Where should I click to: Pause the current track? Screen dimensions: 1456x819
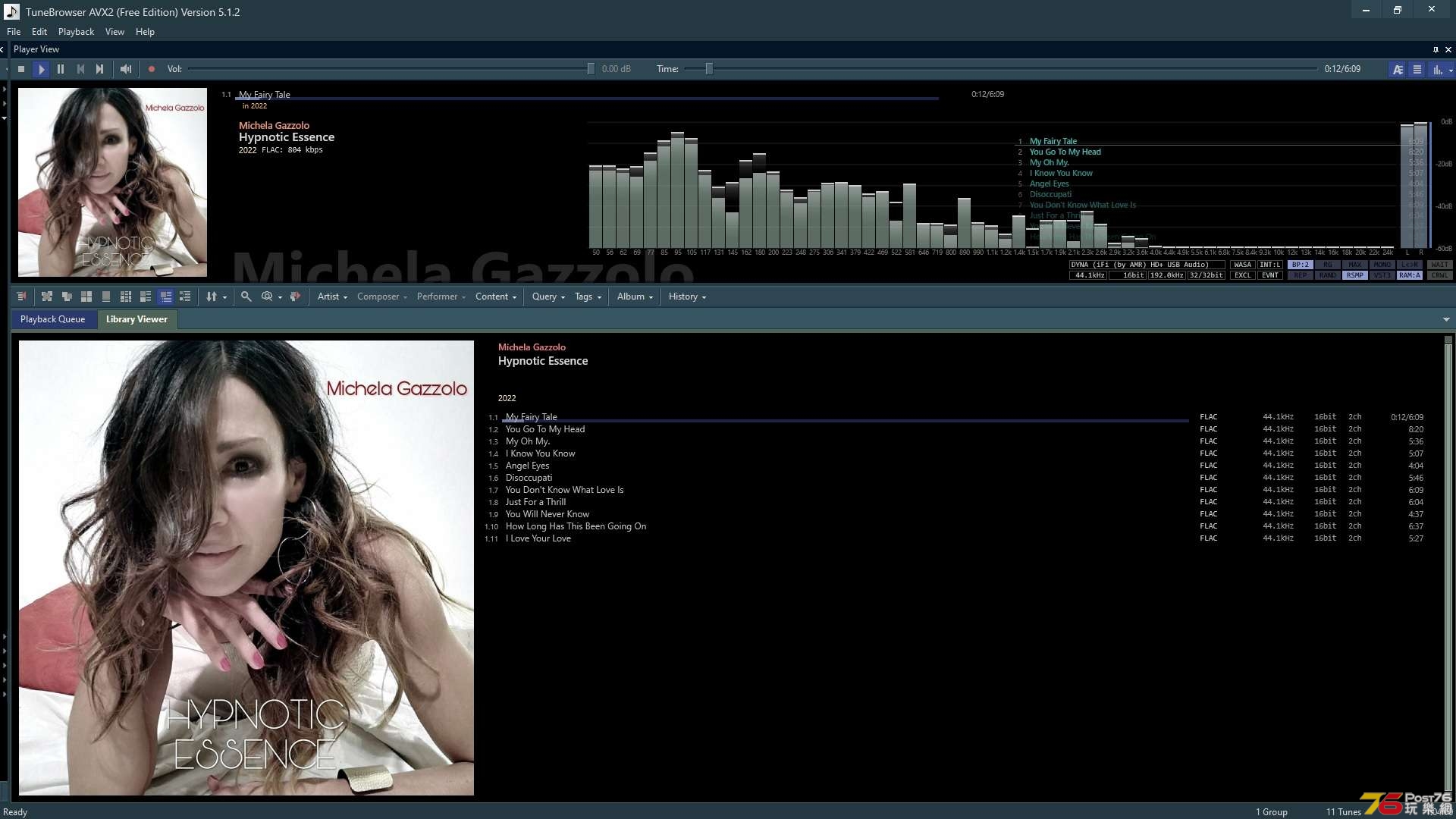tap(61, 69)
